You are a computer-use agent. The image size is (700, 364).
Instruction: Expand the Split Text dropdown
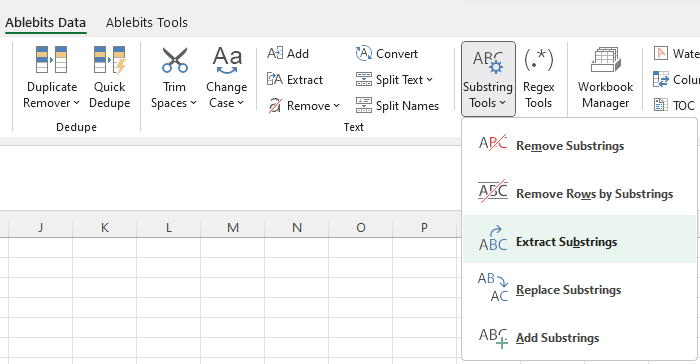394,79
